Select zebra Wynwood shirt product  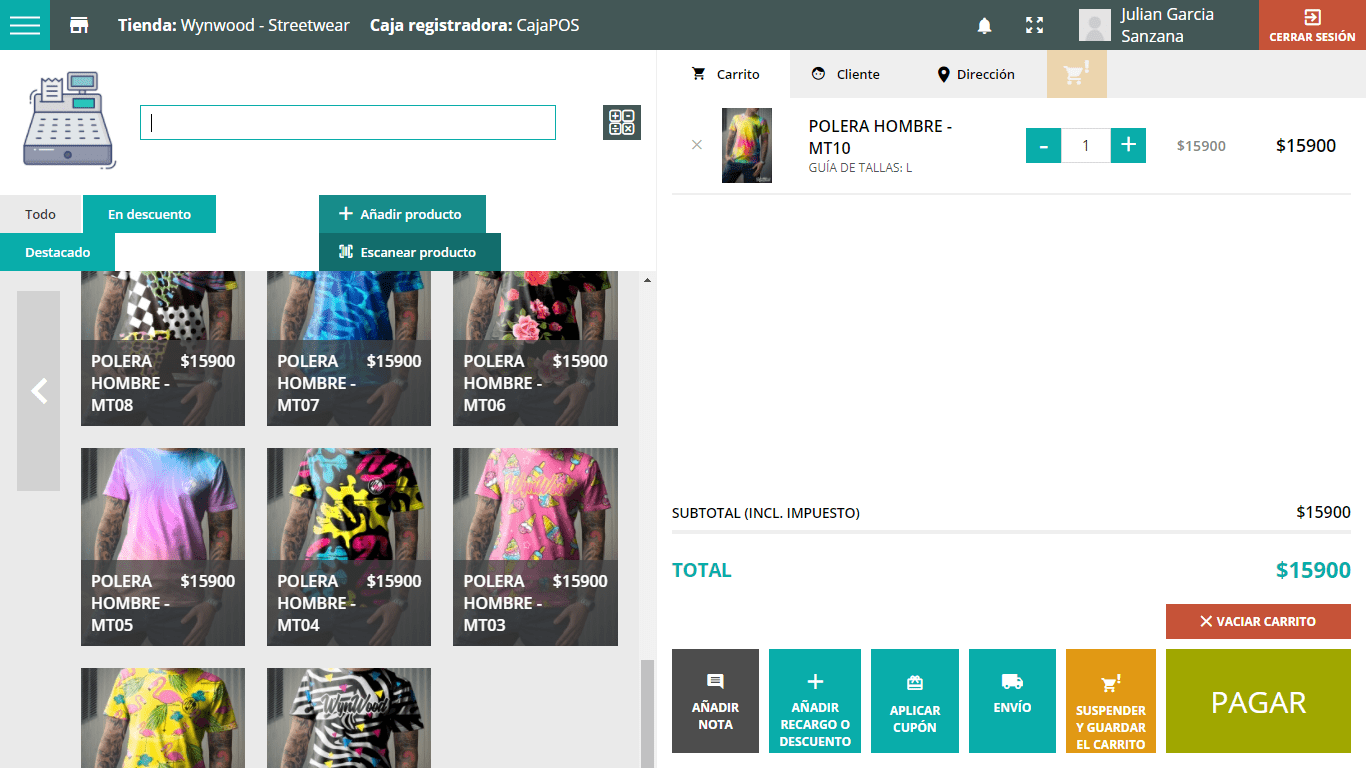click(x=349, y=718)
